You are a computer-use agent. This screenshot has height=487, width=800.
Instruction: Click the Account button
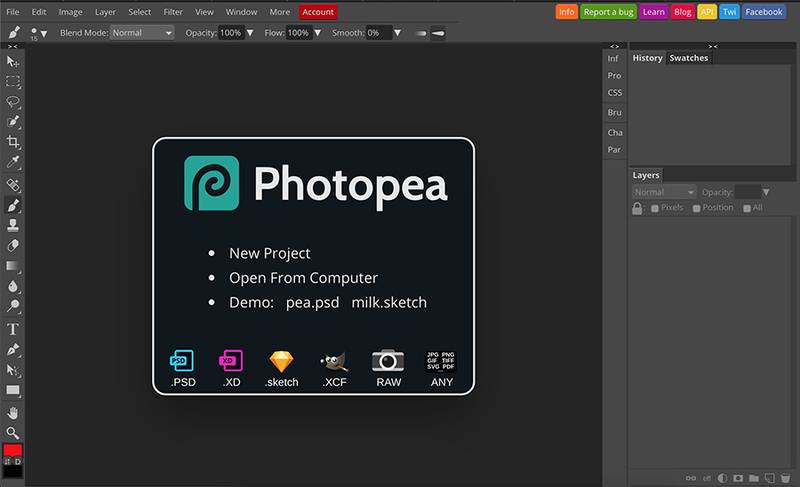tap(318, 12)
